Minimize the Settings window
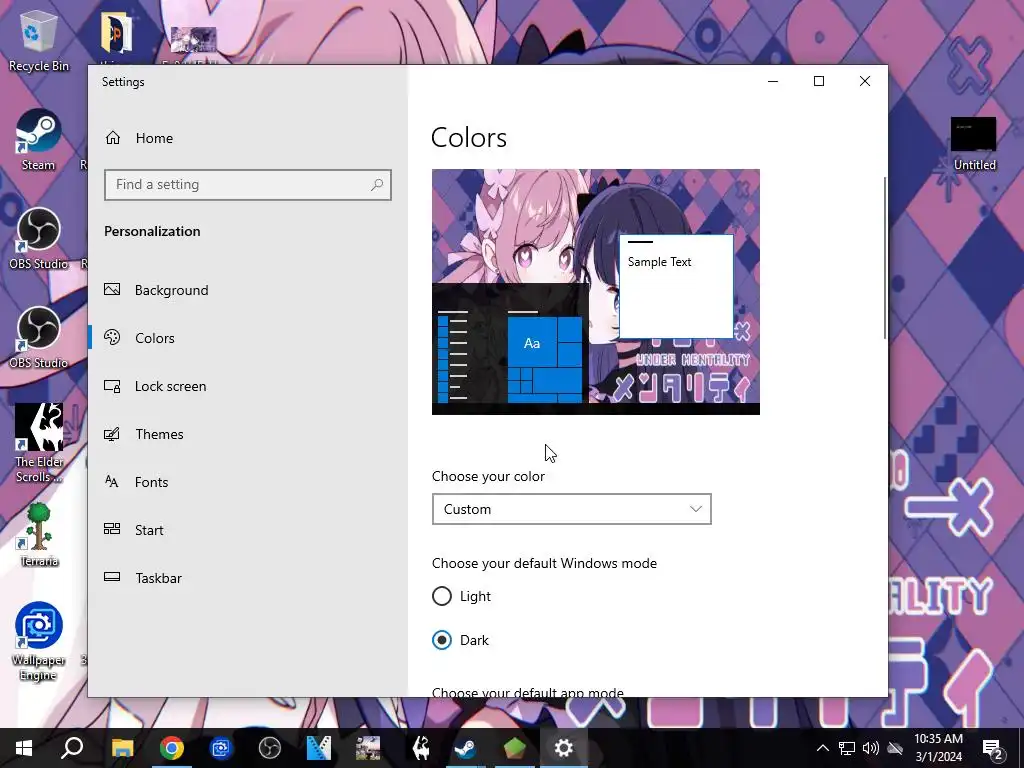The image size is (1024, 768). click(x=773, y=81)
